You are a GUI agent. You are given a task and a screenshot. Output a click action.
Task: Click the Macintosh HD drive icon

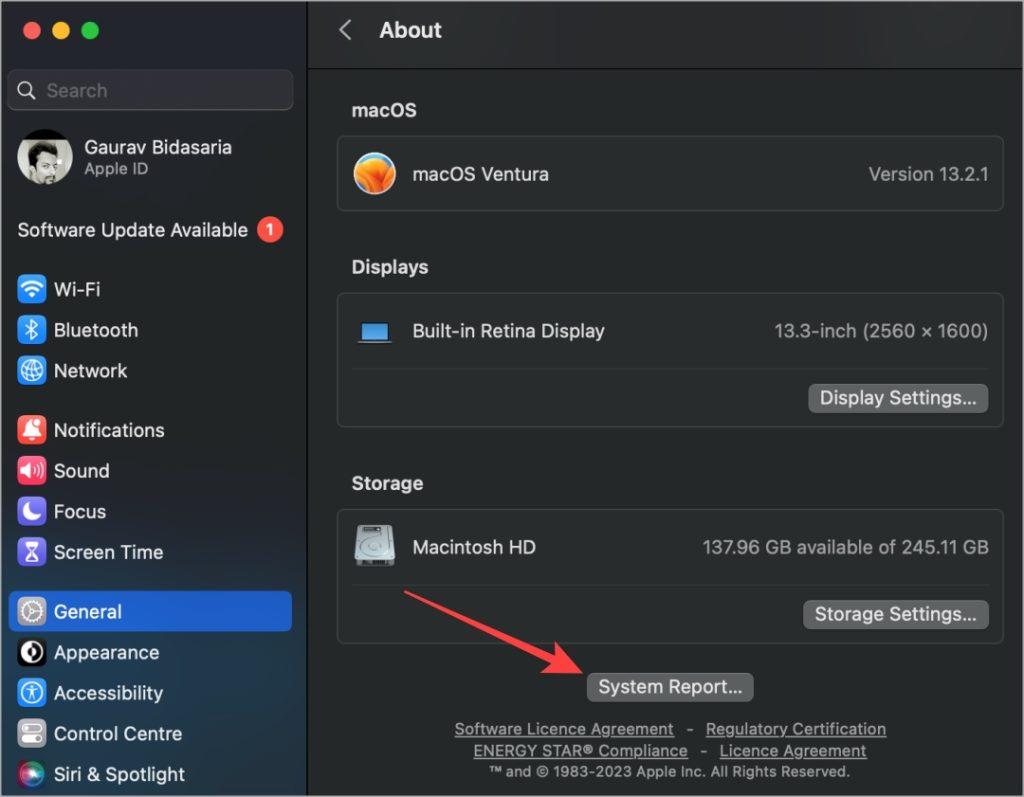pyautogui.click(x=374, y=545)
